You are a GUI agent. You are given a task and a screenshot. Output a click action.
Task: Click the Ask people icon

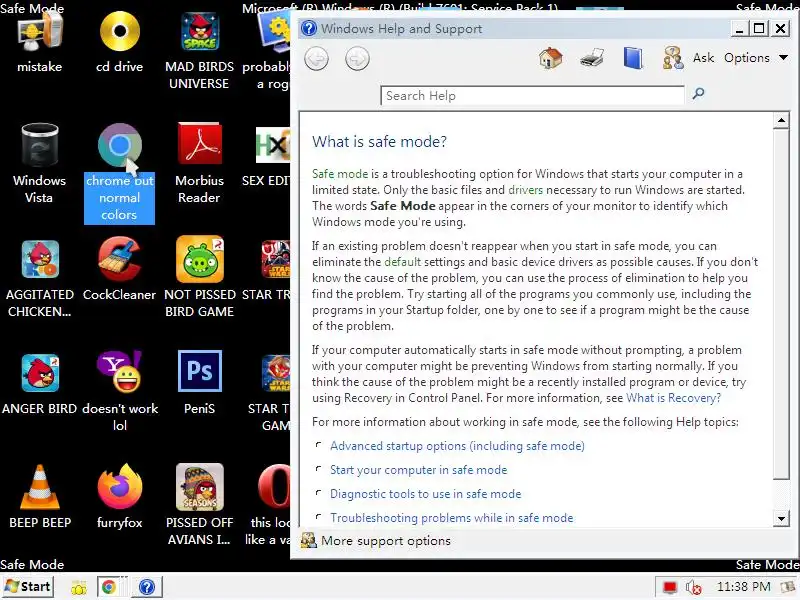click(x=672, y=58)
